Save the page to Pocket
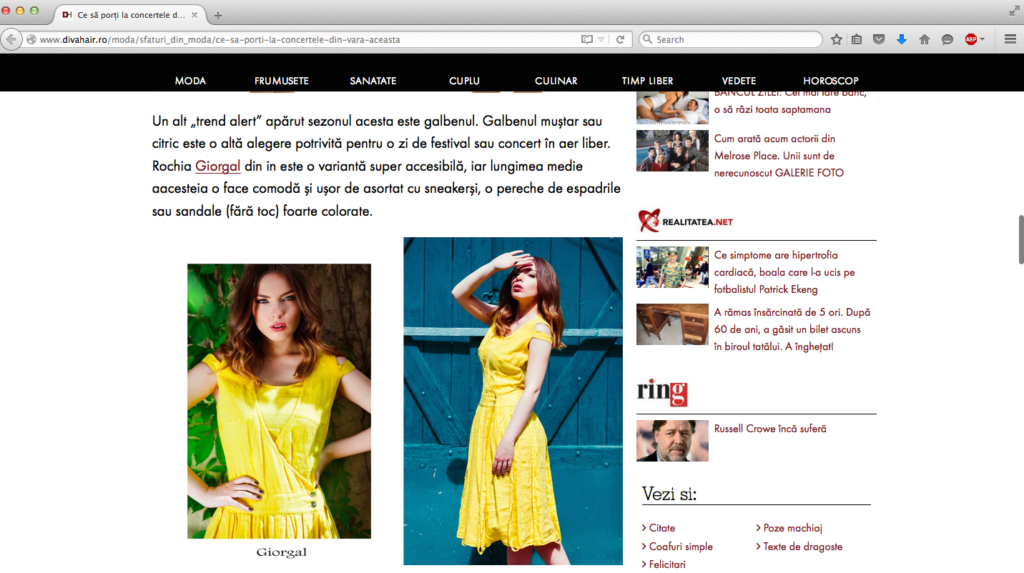The image size is (1024, 573). [879, 39]
